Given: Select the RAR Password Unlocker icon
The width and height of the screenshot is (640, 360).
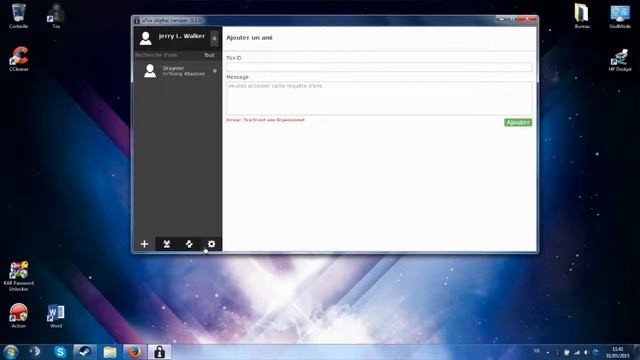Looking at the screenshot, I should (19, 276).
